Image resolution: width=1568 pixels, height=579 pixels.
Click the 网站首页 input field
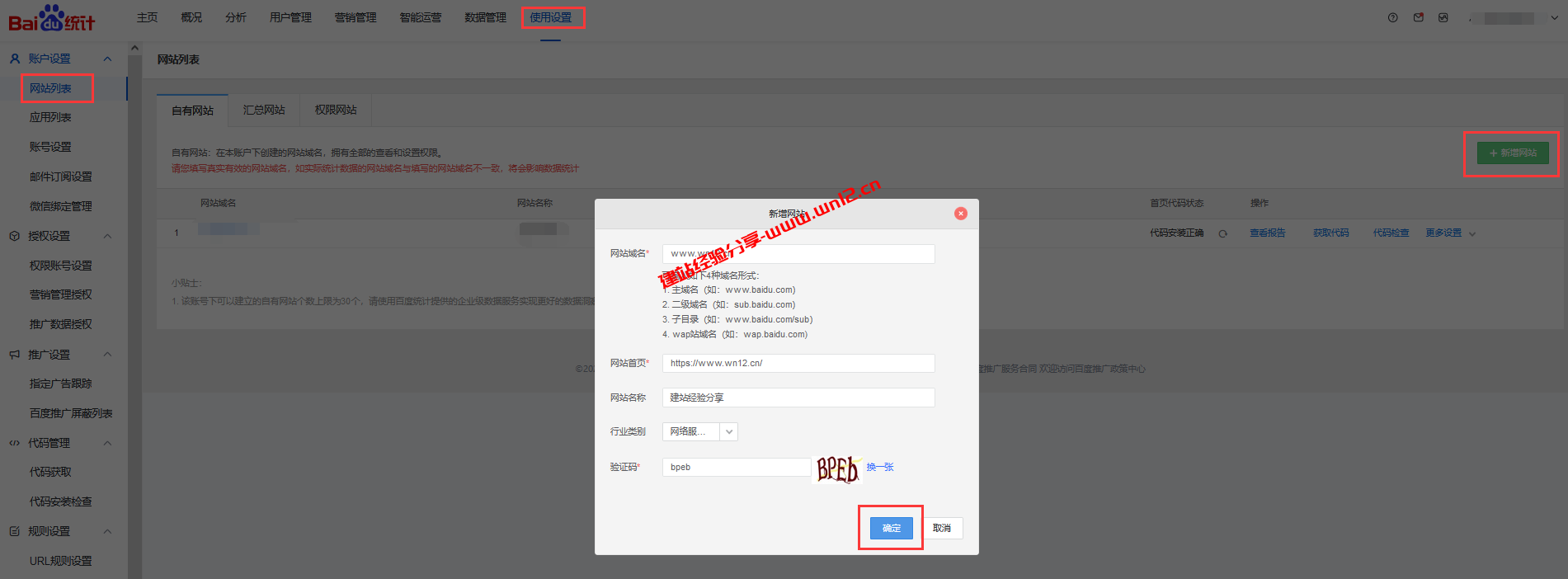pos(798,363)
